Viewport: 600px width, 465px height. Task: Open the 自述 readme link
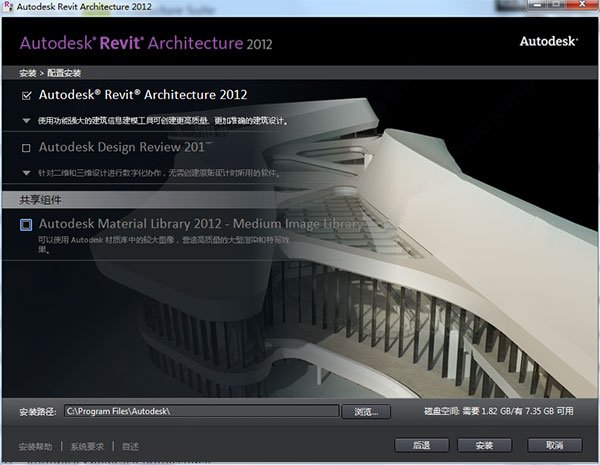click(130, 447)
